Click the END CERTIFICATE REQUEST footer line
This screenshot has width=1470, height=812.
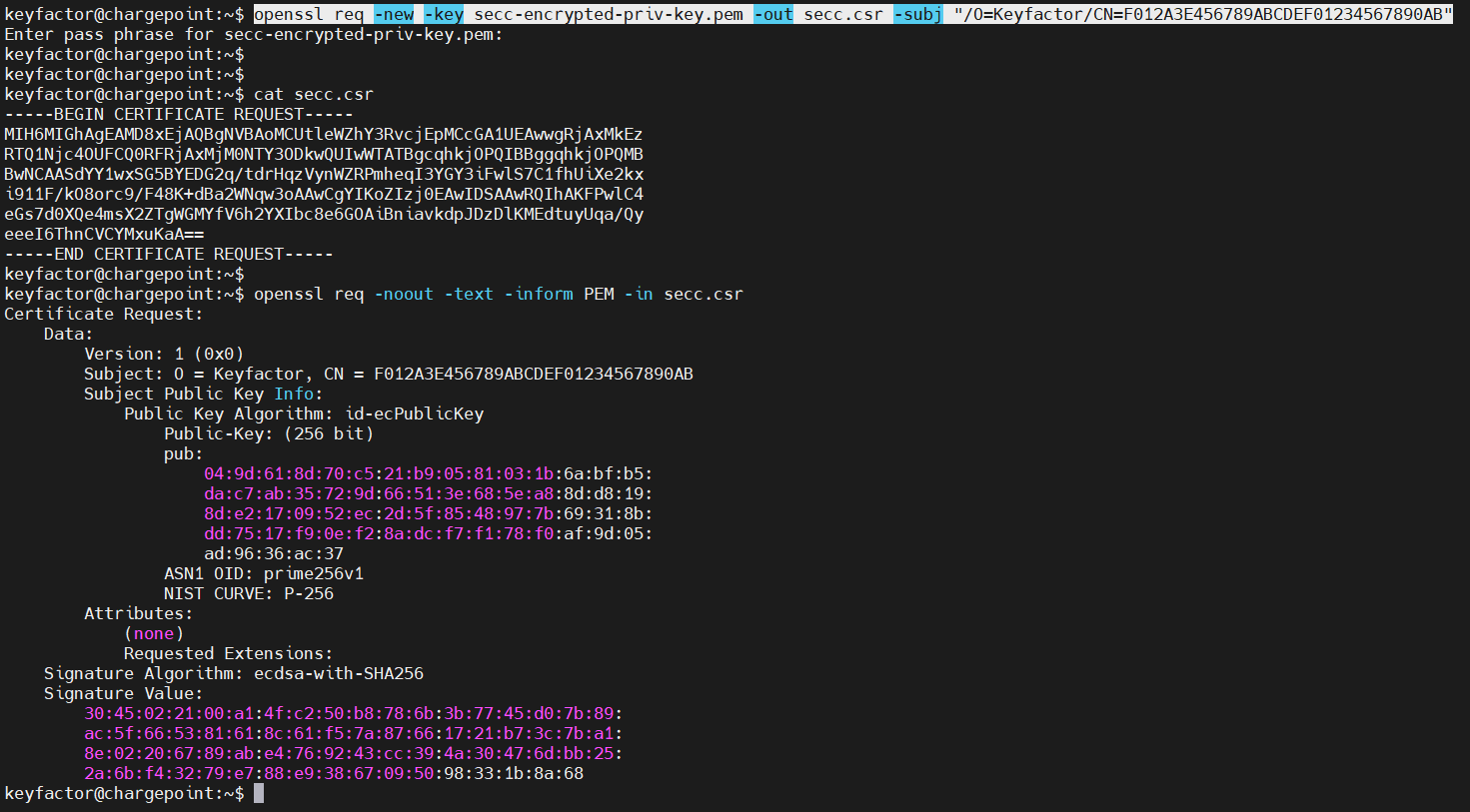point(168,254)
